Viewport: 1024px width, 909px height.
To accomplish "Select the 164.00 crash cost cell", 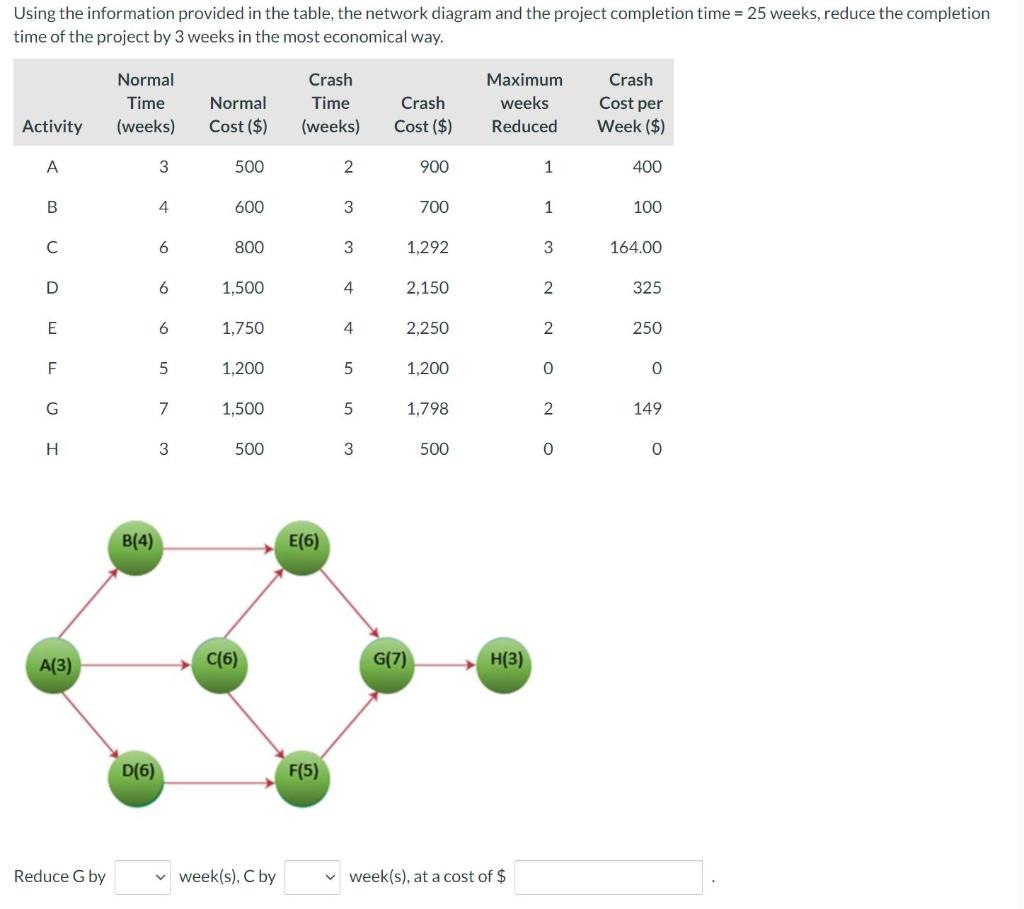I will [x=636, y=247].
